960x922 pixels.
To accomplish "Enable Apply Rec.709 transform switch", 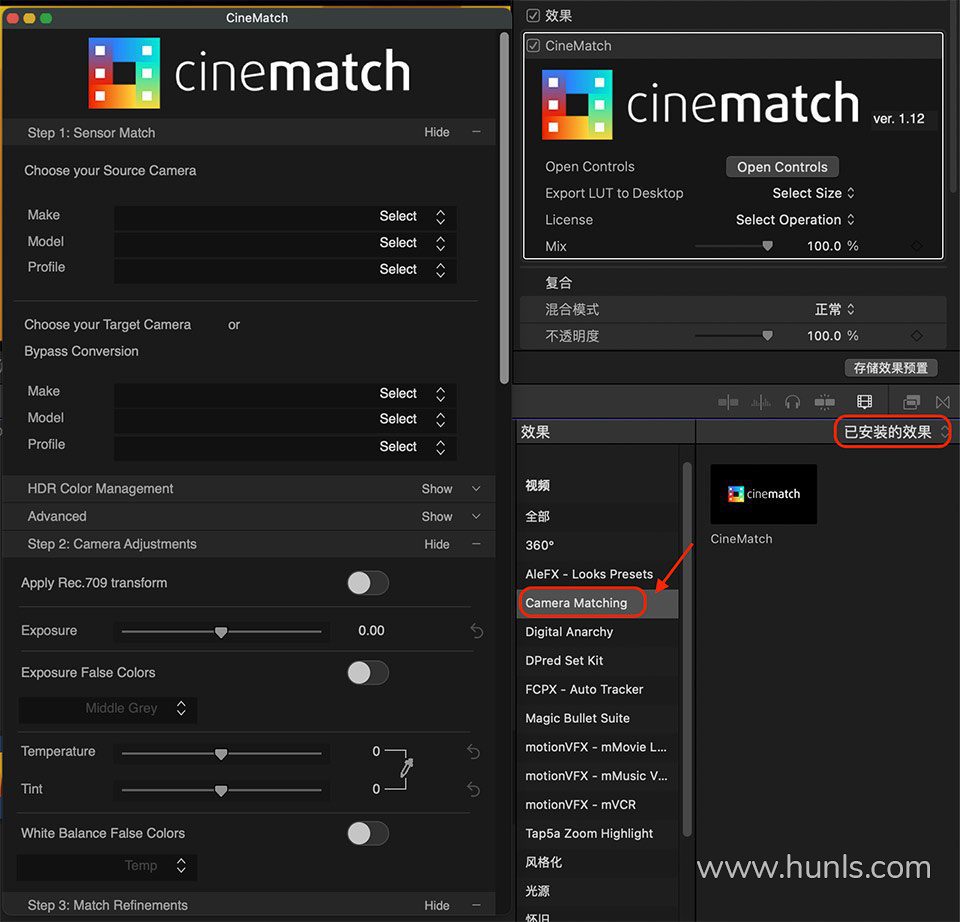I will [x=367, y=583].
